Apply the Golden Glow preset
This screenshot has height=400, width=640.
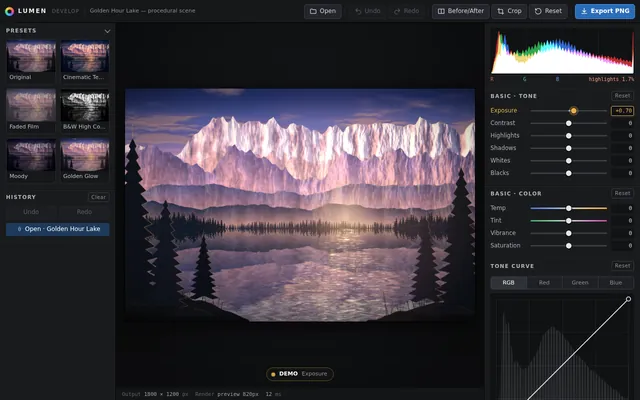pyautogui.click(x=84, y=159)
